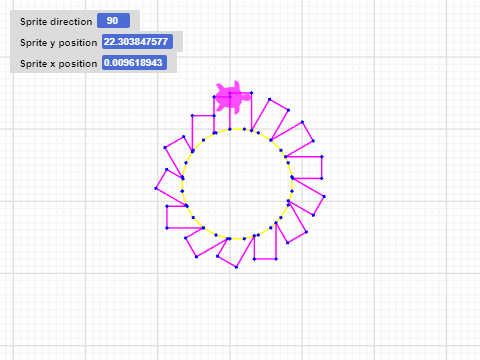The width and height of the screenshot is (480, 360).
Task: Click the yellow circle's leftmost edge
Action: click(x=182, y=184)
